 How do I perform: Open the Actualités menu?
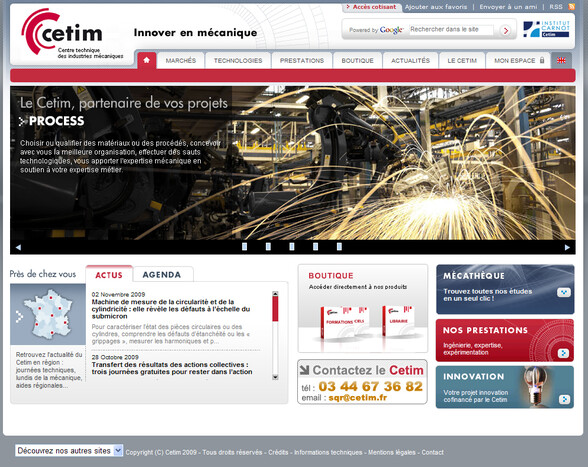click(410, 60)
